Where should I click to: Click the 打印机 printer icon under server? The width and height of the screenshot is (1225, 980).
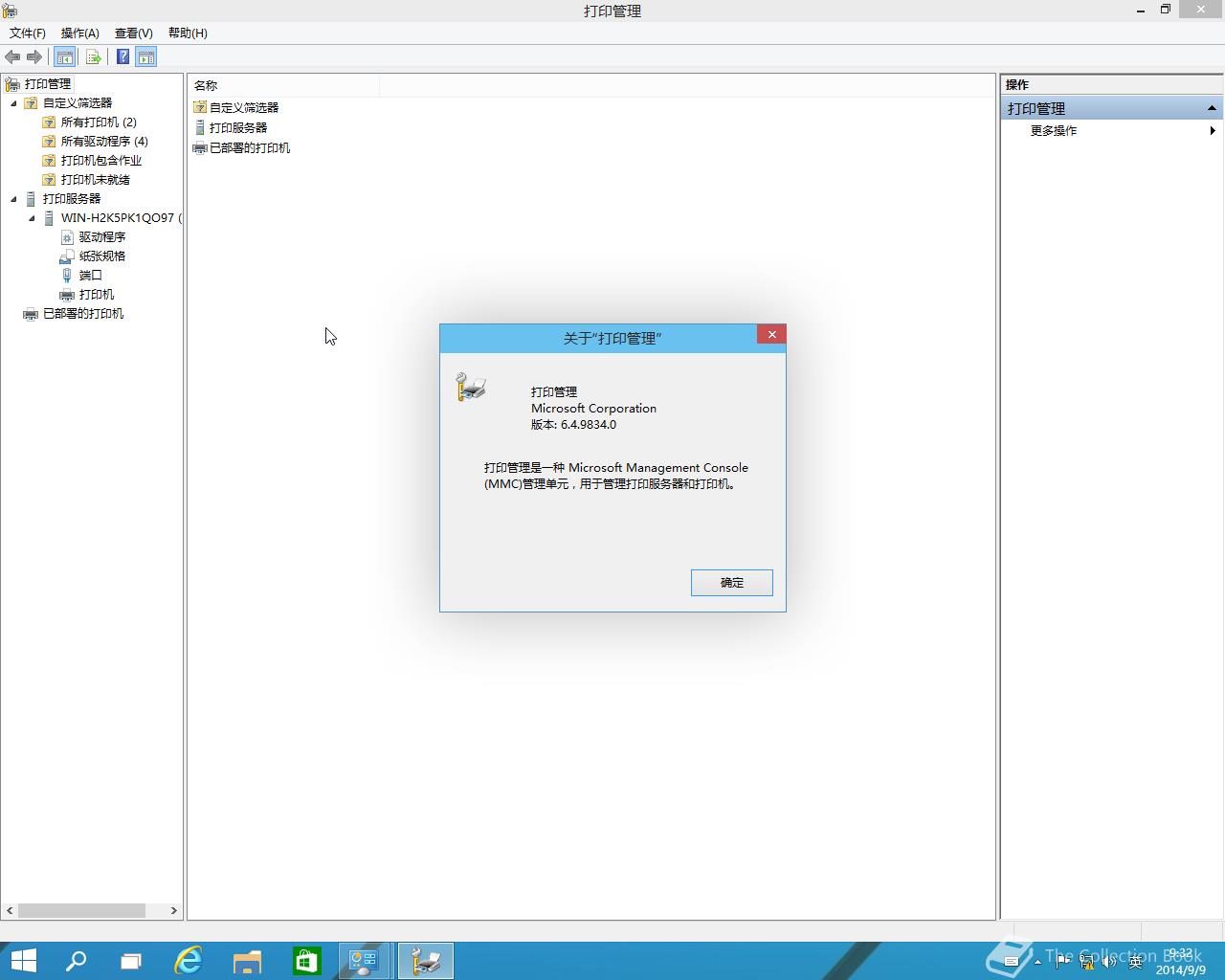click(x=67, y=295)
